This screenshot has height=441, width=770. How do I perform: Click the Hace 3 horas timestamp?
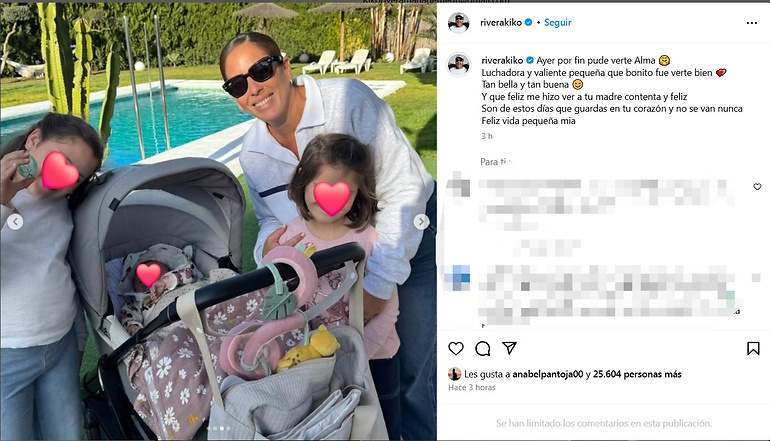(471, 387)
